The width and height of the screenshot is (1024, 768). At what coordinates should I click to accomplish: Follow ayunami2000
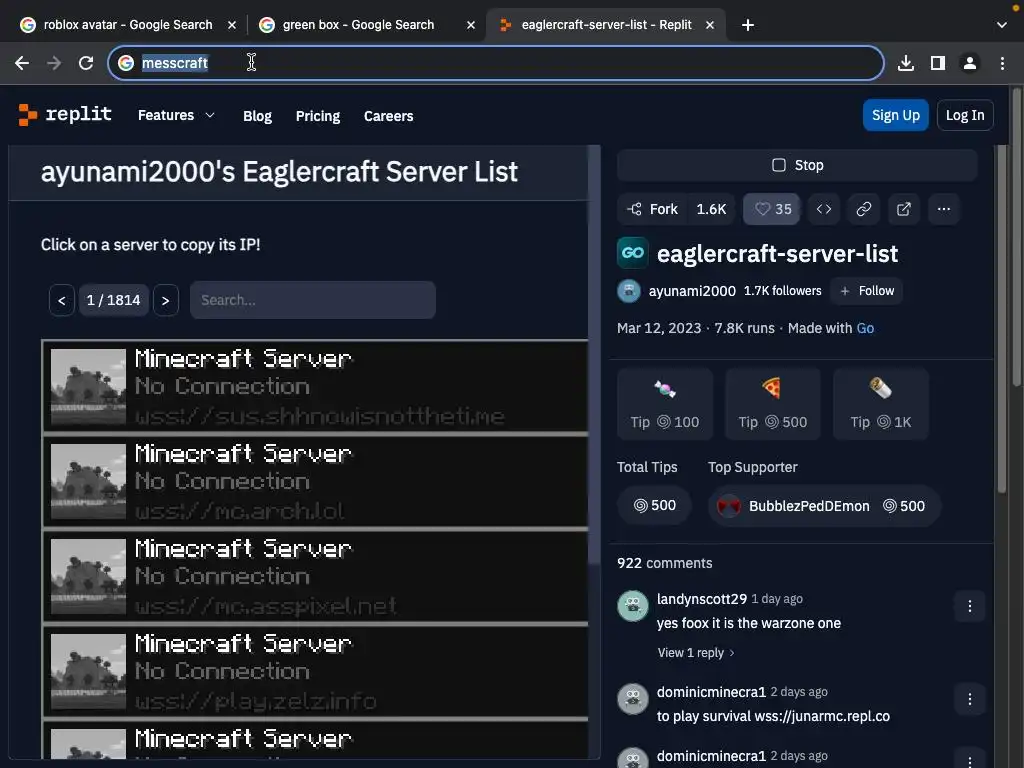point(867,291)
